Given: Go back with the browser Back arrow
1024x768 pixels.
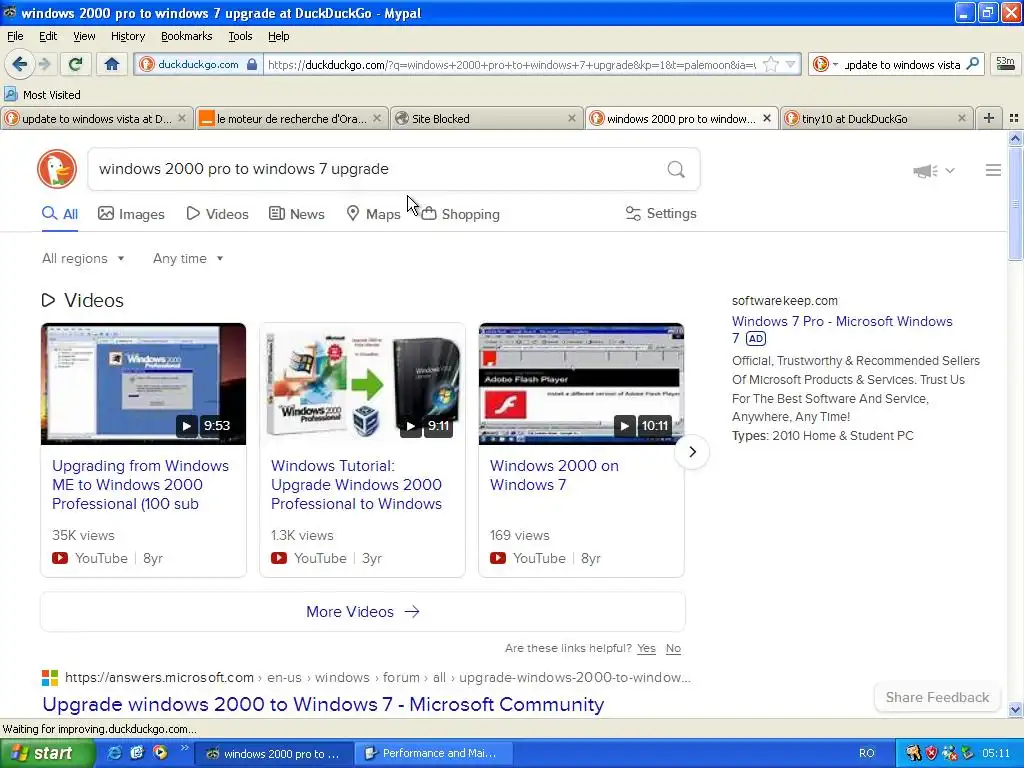Looking at the screenshot, I should [19, 64].
